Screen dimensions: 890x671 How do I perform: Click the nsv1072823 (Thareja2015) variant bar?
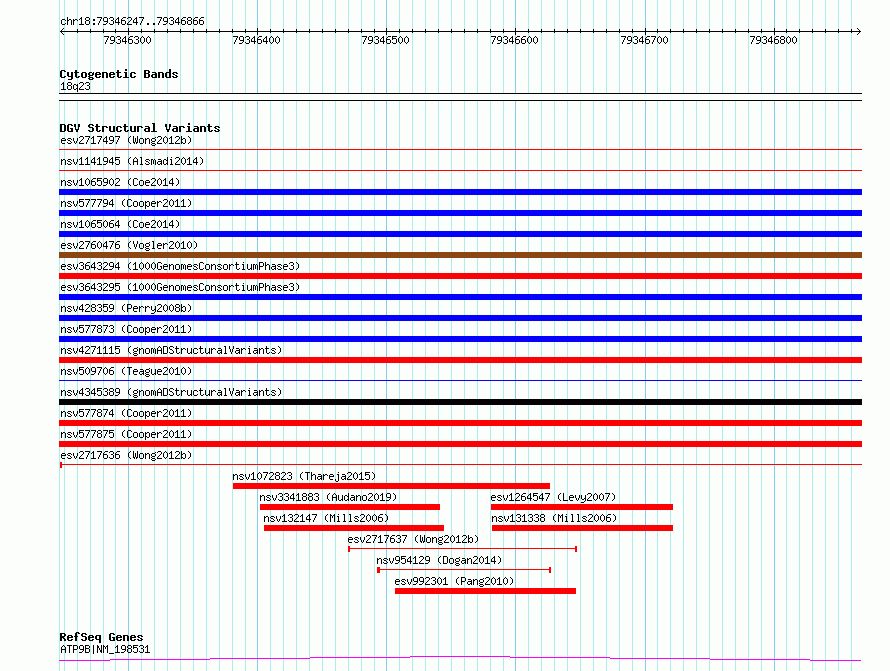tap(391, 486)
